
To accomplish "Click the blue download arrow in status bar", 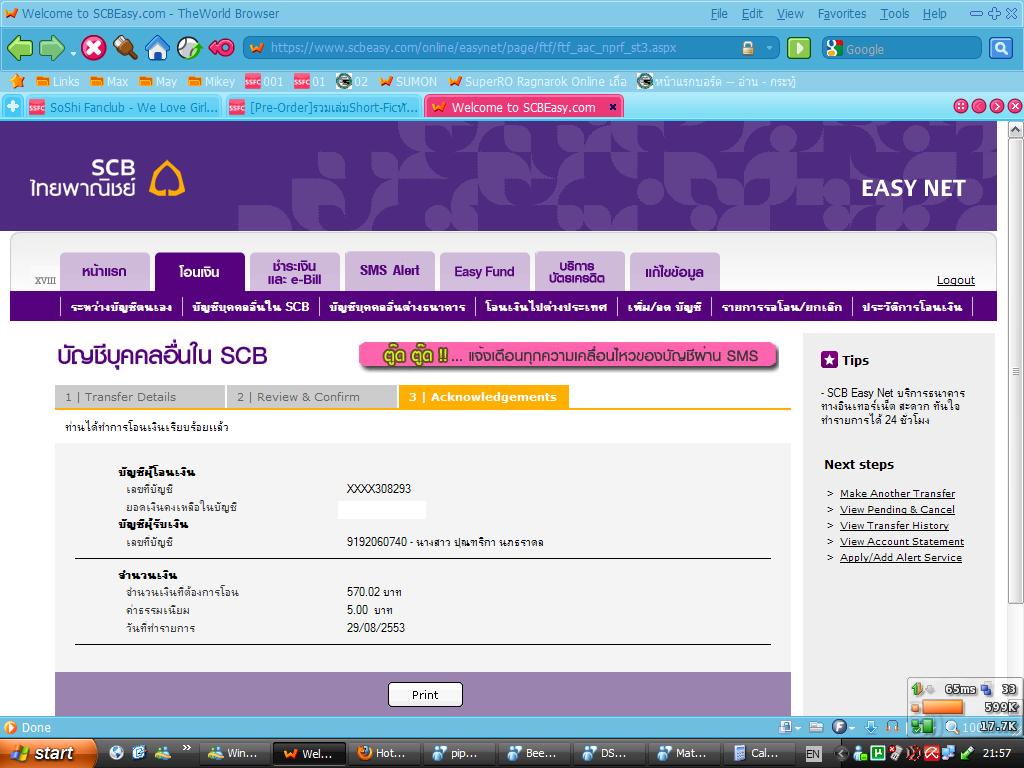I will [x=871, y=727].
